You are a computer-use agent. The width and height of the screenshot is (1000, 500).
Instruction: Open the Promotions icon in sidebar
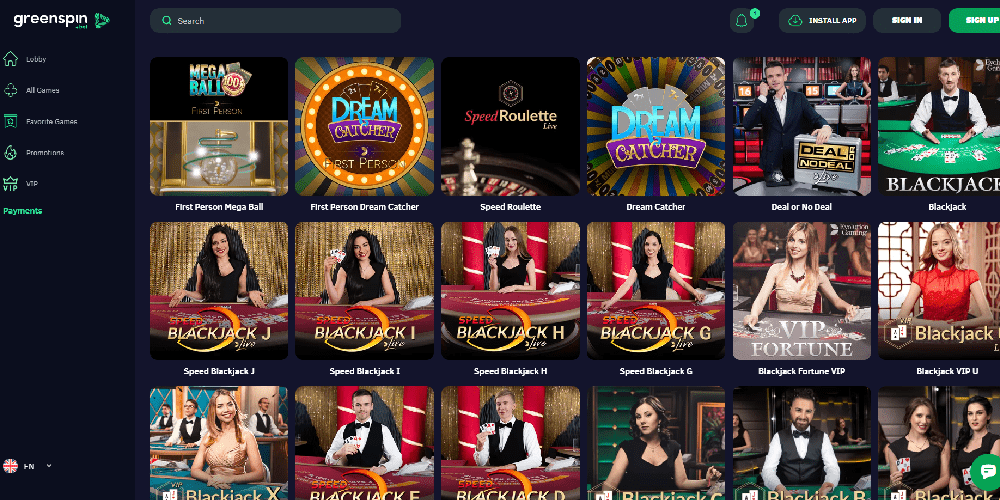click(10, 152)
